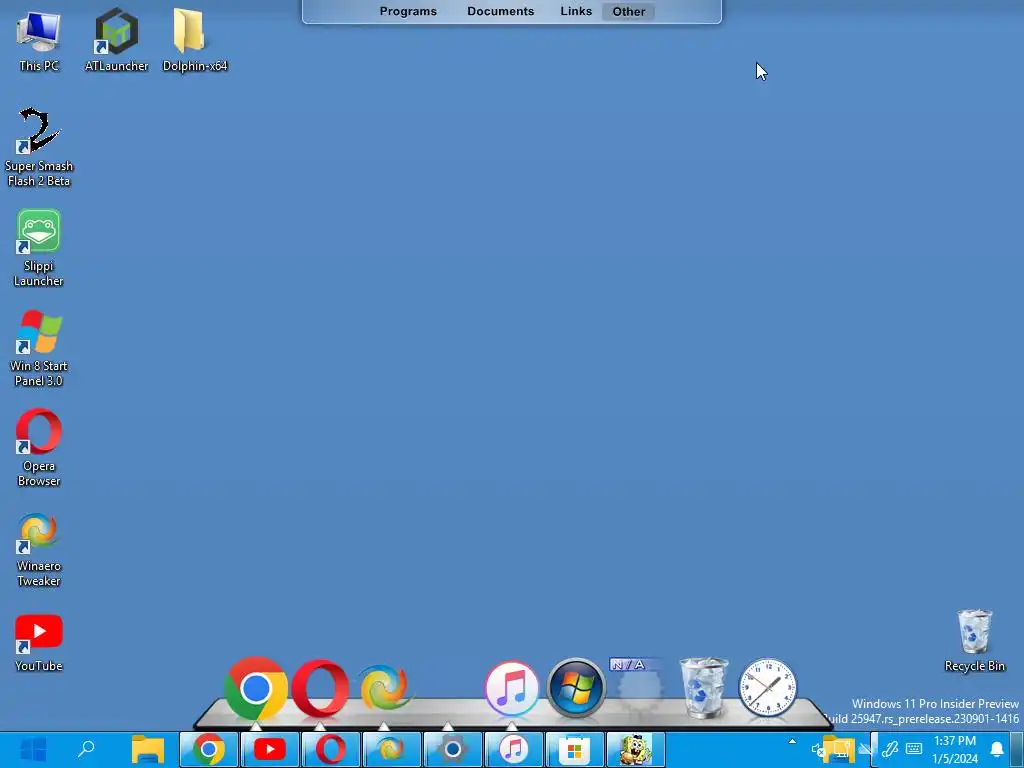
Task: Switch to YouTube app on taskbar
Action: tap(270, 750)
